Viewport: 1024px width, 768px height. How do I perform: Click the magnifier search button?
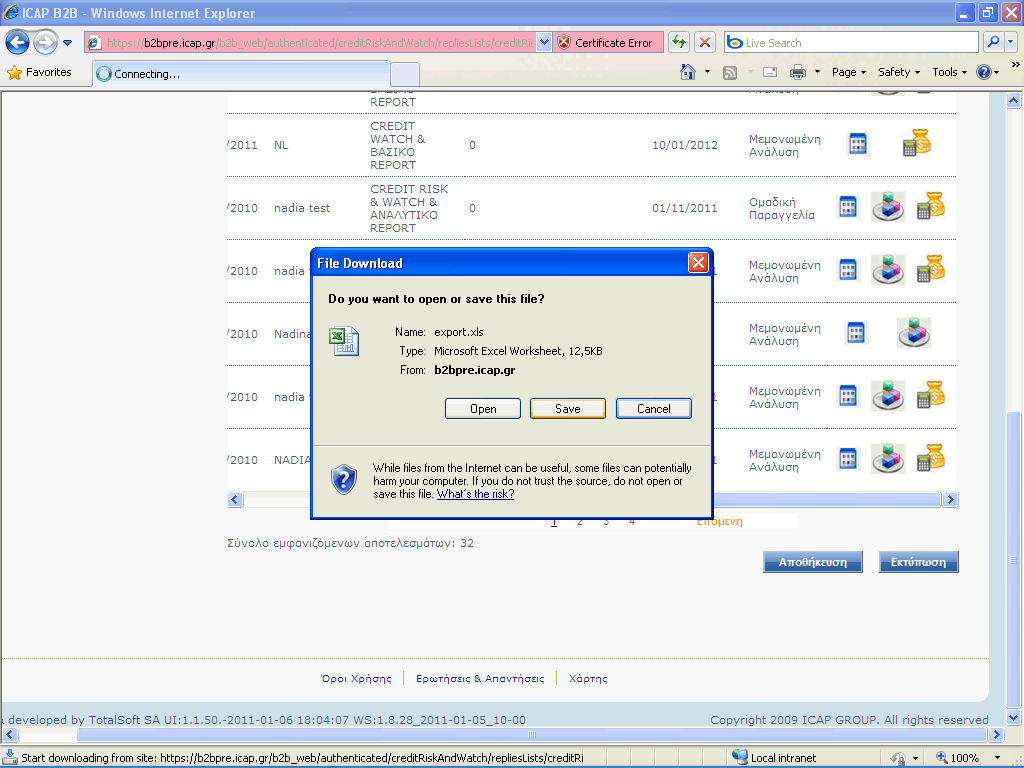[x=993, y=42]
